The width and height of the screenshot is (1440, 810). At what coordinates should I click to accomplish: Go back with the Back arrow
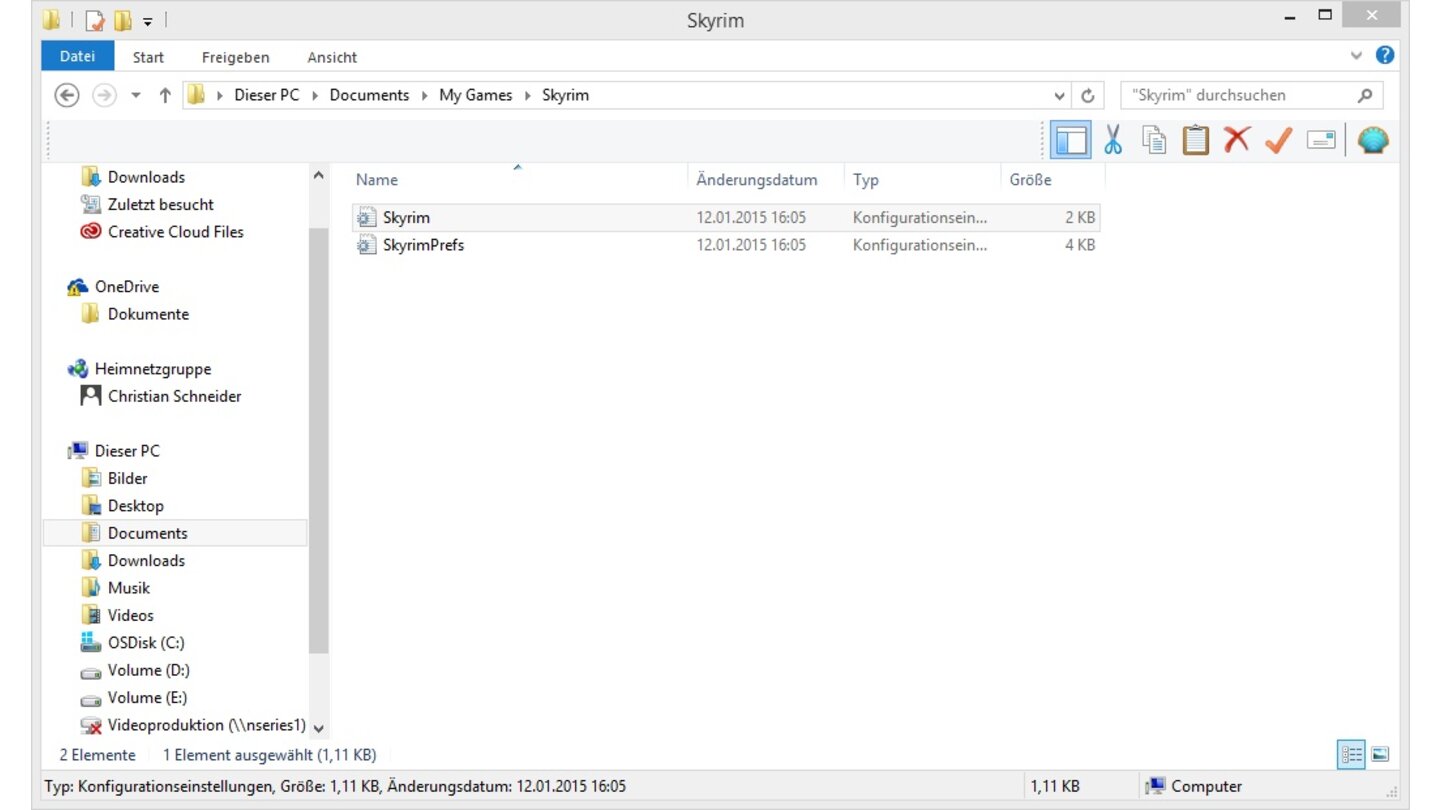tap(66, 95)
